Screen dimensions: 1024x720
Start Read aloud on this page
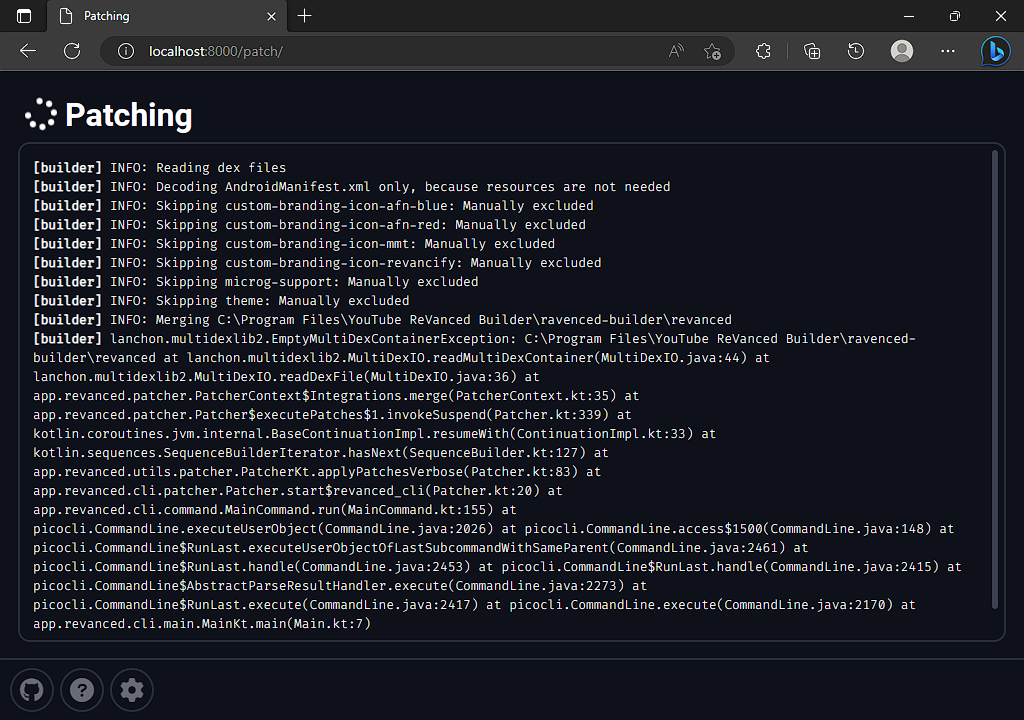pyautogui.click(x=675, y=50)
